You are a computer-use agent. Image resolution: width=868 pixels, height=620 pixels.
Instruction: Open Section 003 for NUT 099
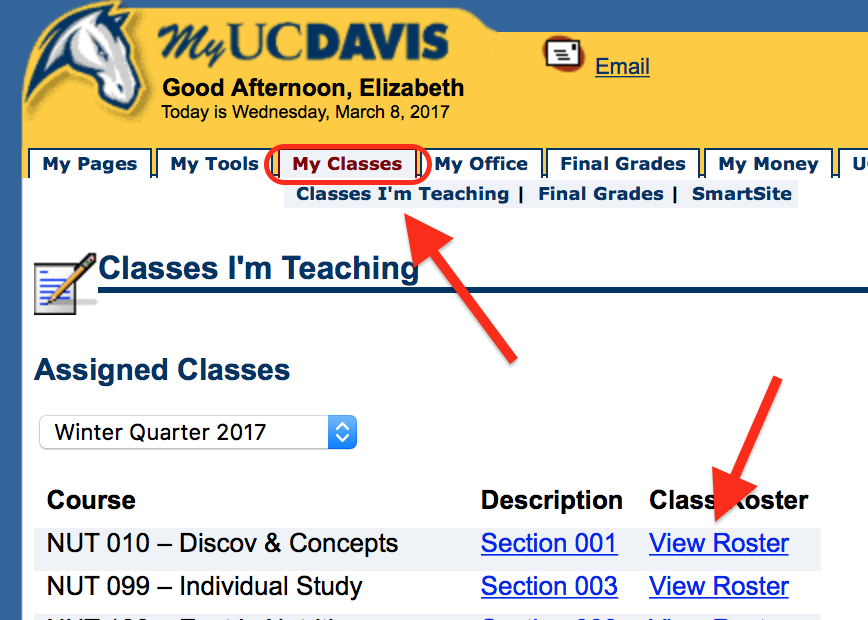pyautogui.click(x=549, y=586)
